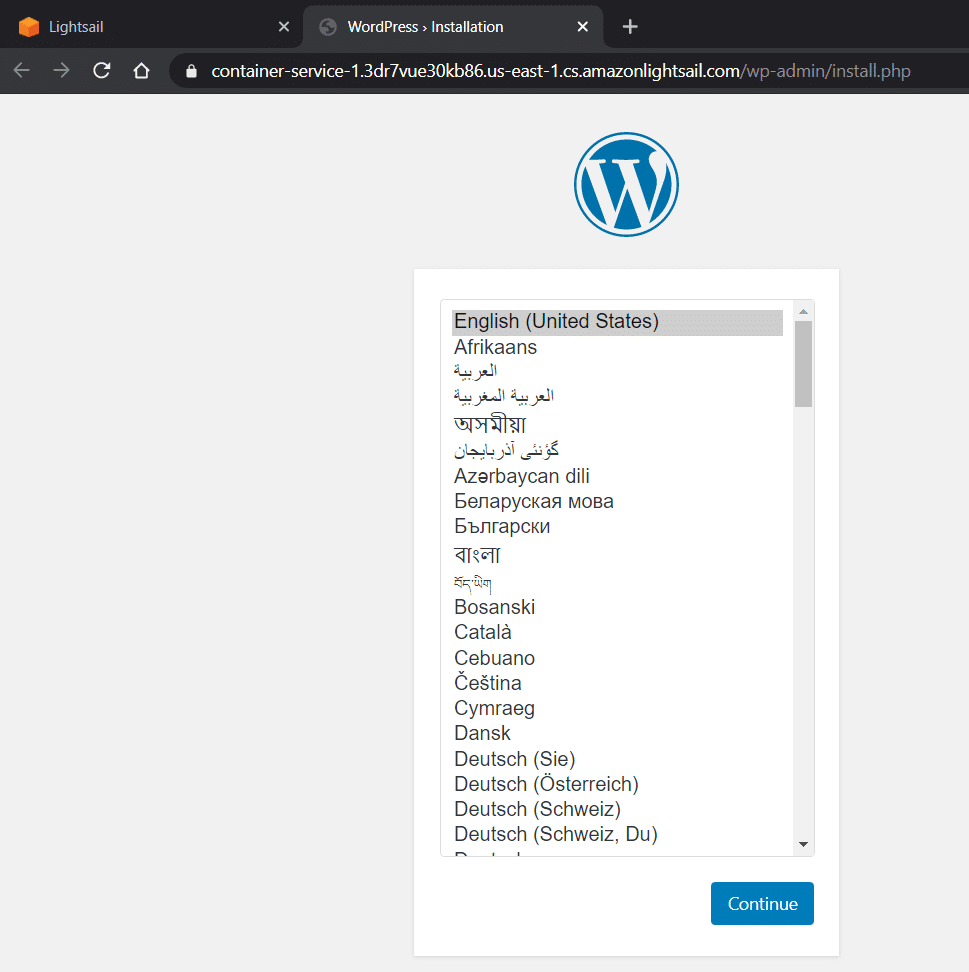Choose Afrikaans from the language list
Viewport: 969px width, 972px height.
pos(617,347)
